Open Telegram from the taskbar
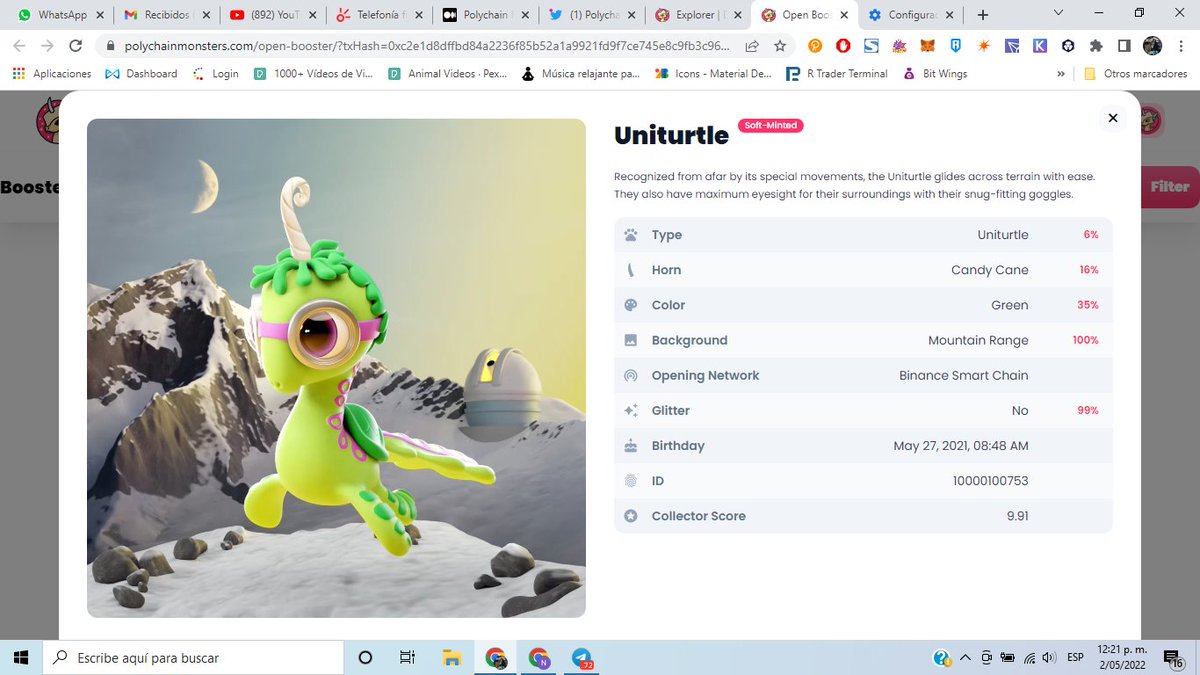The width and height of the screenshot is (1200, 675). click(x=582, y=658)
